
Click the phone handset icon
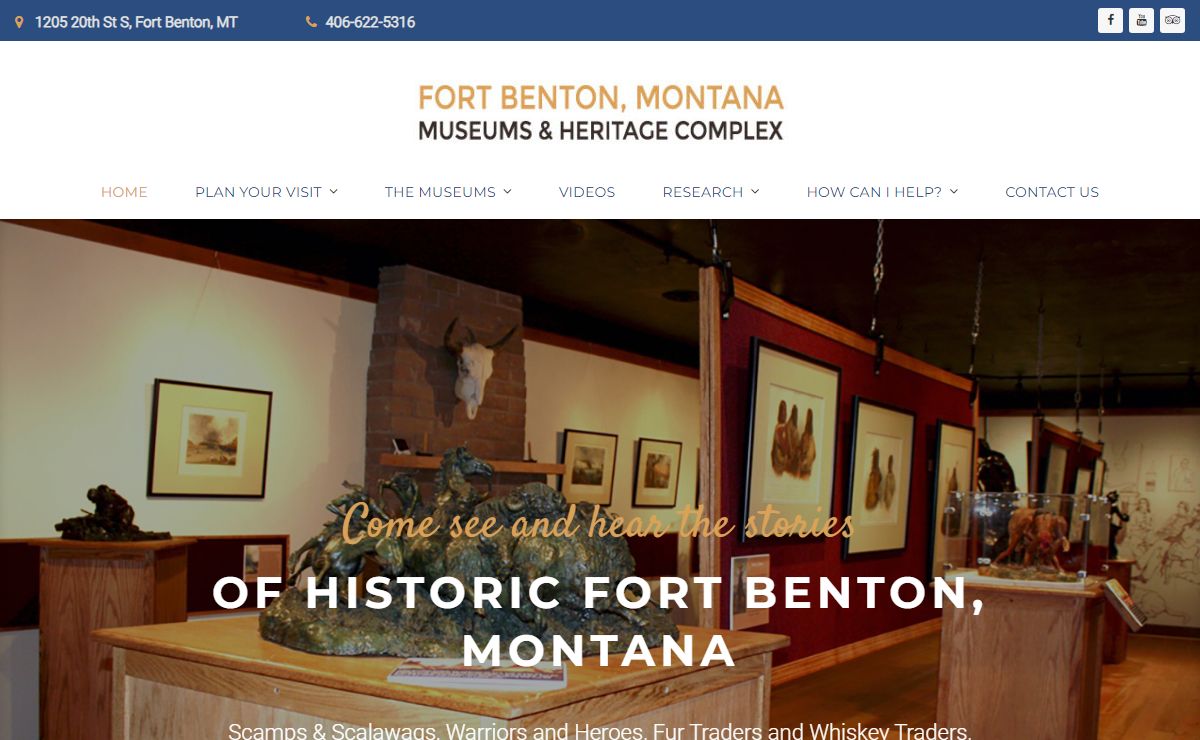coord(311,22)
